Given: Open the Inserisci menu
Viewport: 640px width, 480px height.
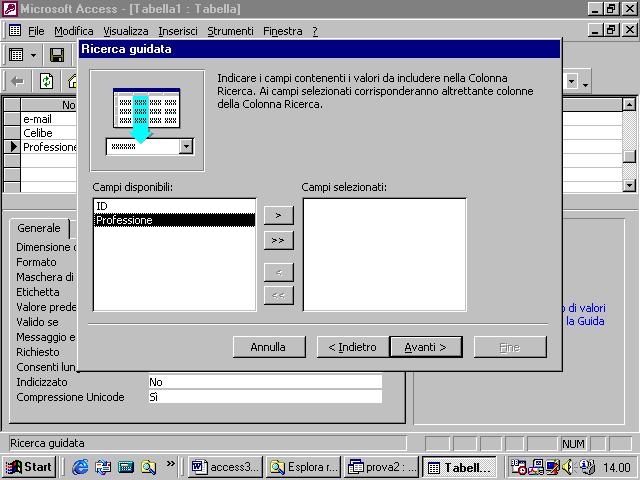Looking at the screenshot, I should point(178,31).
